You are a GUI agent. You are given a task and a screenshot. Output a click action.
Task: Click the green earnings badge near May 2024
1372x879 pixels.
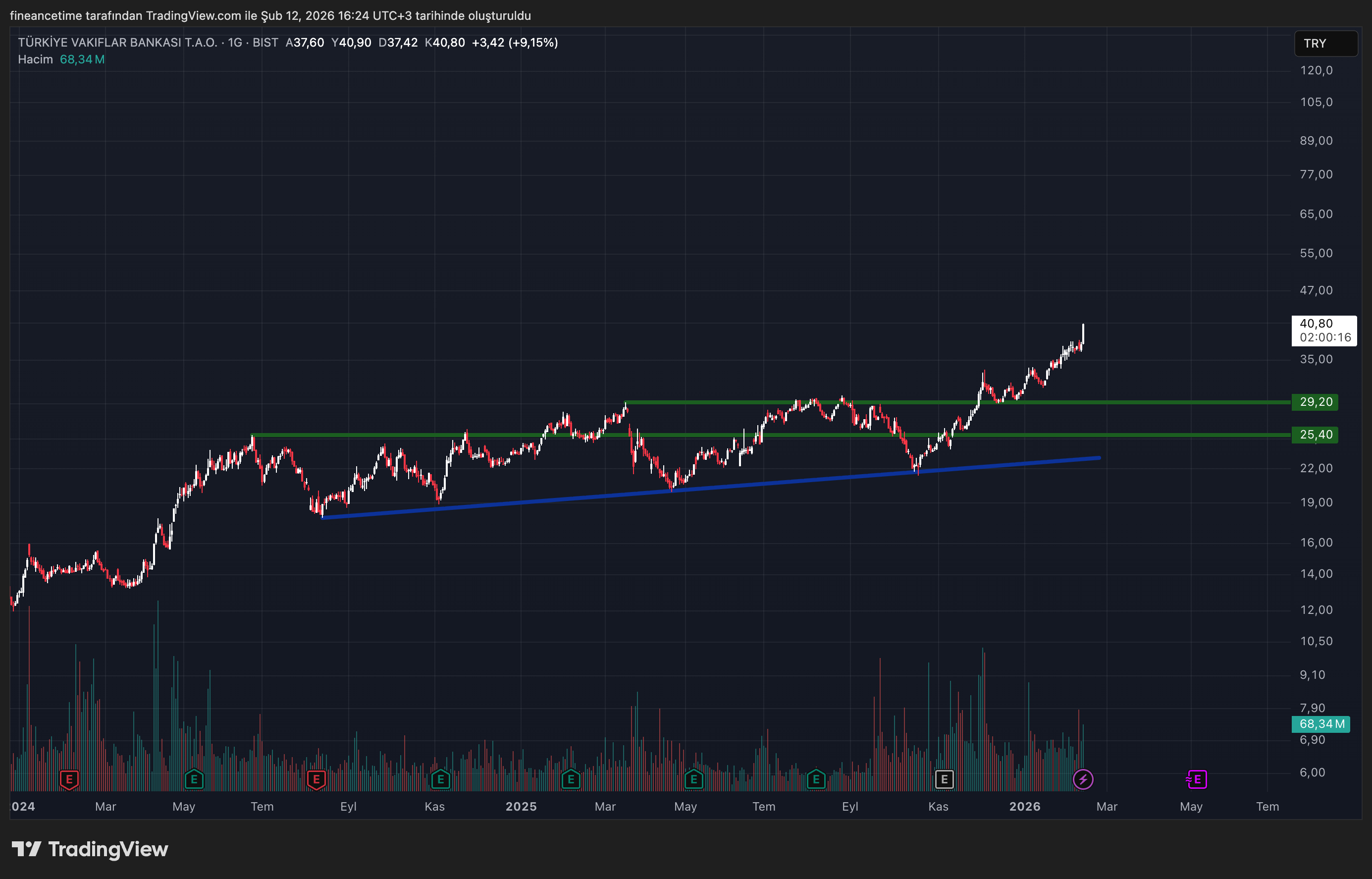(194, 779)
